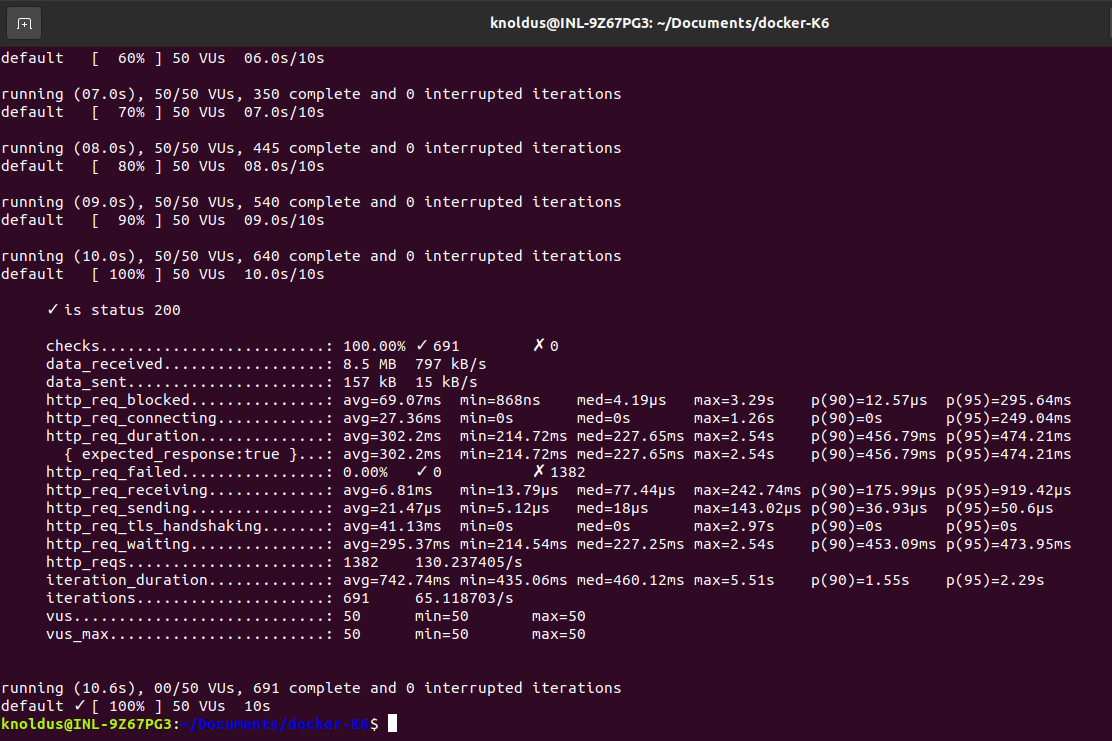The width and height of the screenshot is (1112, 741).
Task: Click the 'p(90)=1.55s' iteration duration value
Action: coord(860,580)
